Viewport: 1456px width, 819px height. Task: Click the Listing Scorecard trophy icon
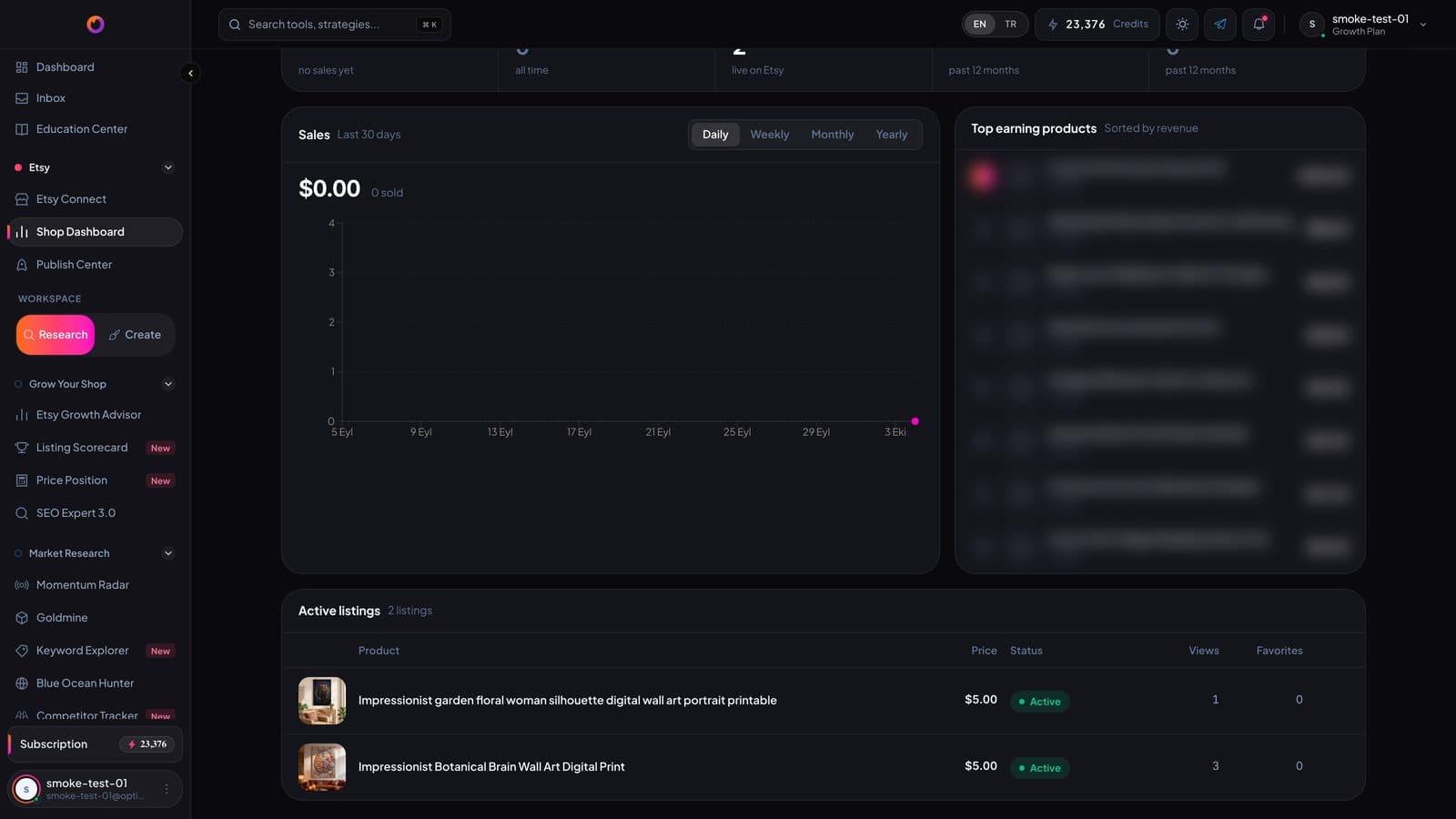click(22, 448)
